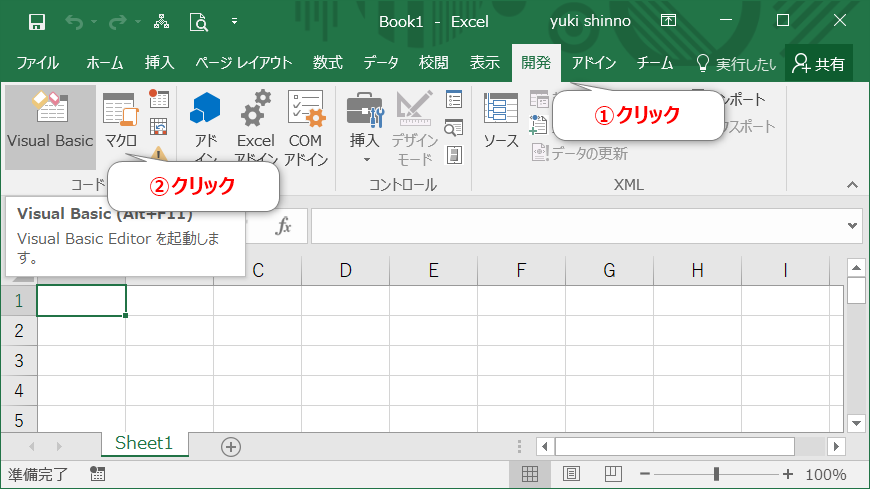870x489 pixels.
Task: Click データの更新 refresh data button
Action: (580, 153)
